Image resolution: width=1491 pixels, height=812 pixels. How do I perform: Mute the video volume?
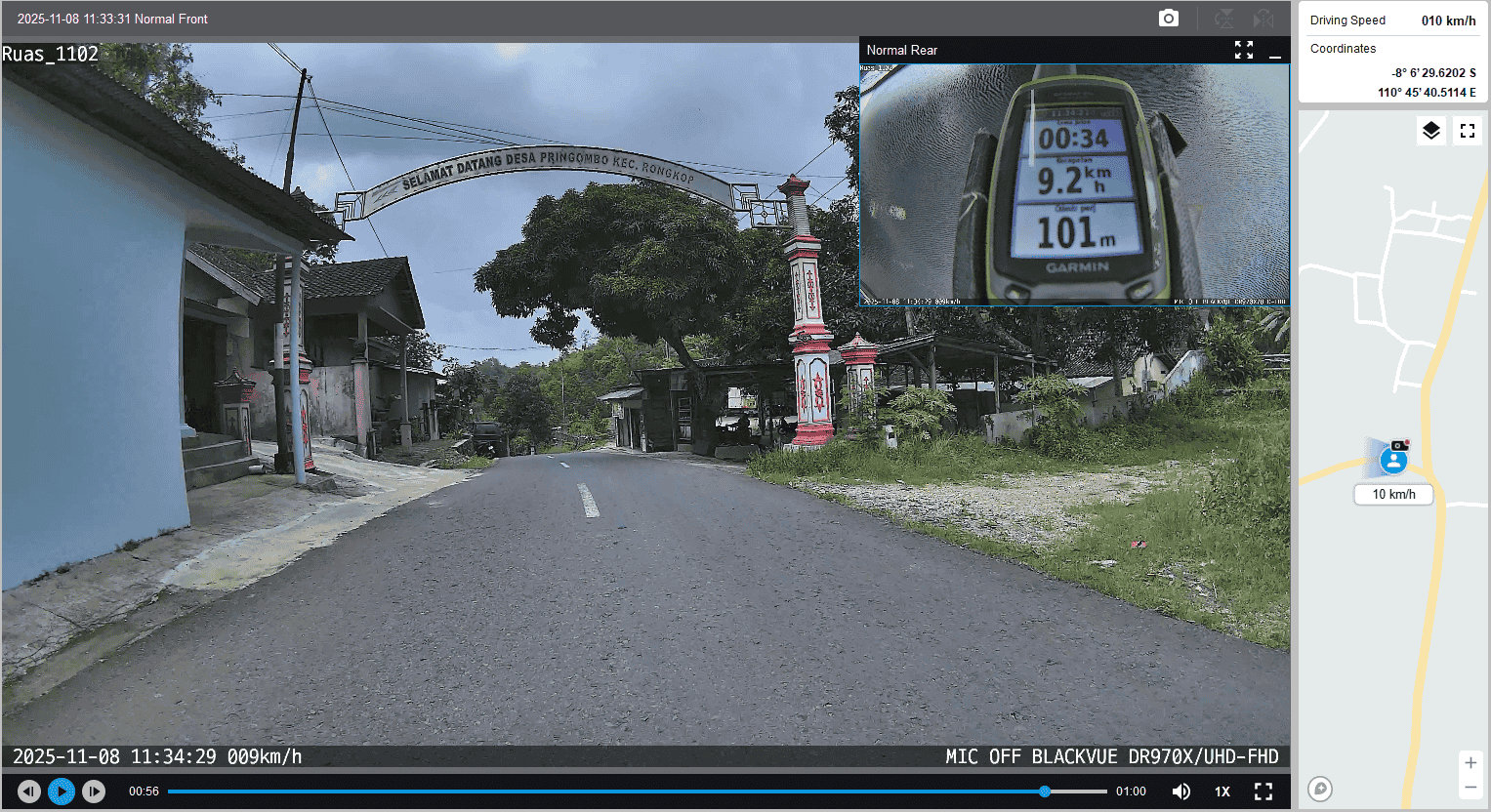[1180, 792]
